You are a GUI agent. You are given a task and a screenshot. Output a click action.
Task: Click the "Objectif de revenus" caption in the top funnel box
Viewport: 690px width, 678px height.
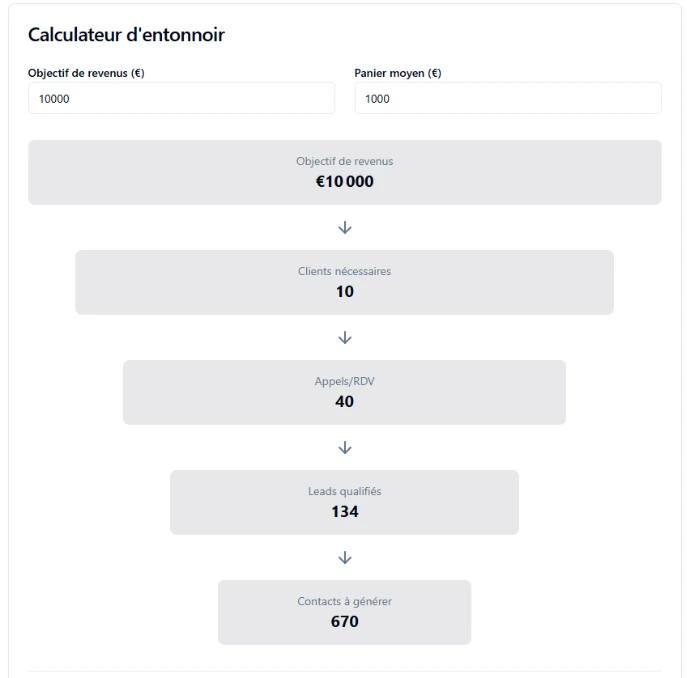345,161
